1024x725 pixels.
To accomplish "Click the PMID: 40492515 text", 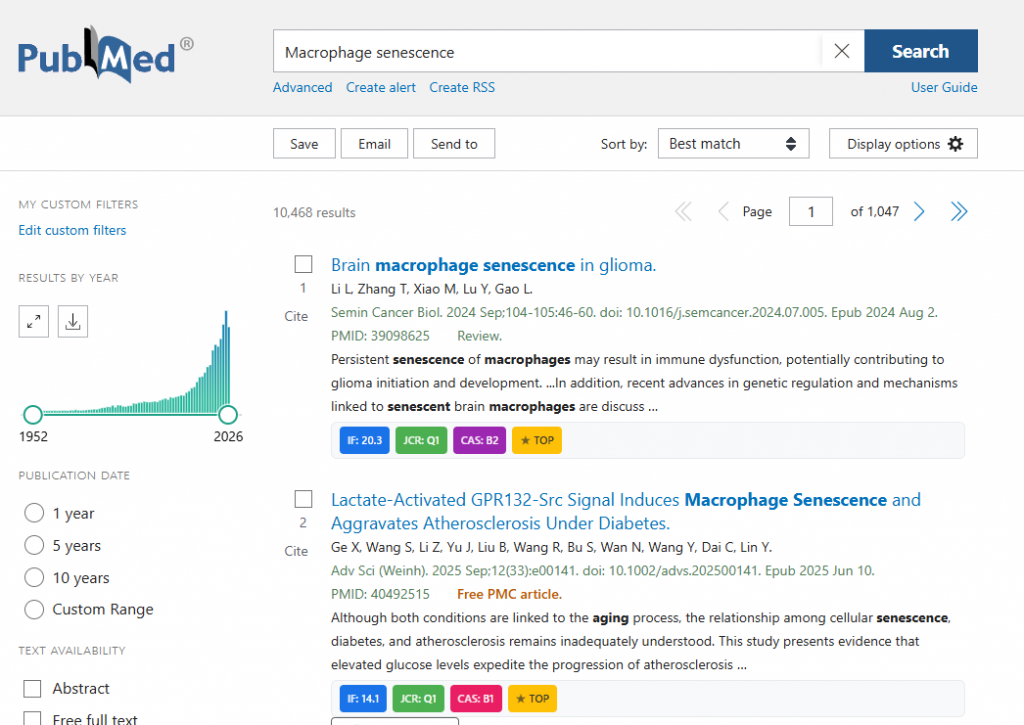I will pos(380,595).
